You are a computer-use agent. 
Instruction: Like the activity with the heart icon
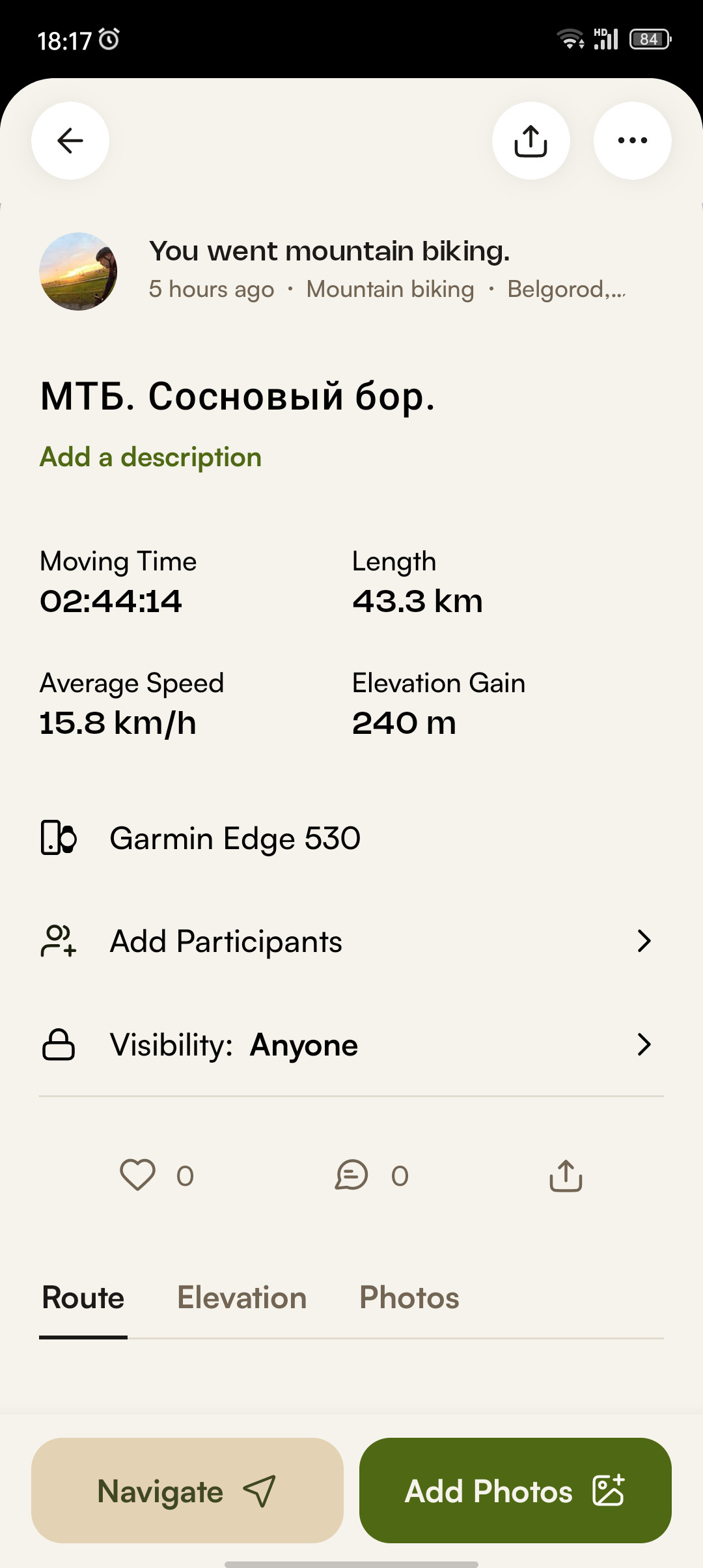[x=137, y=1175]
